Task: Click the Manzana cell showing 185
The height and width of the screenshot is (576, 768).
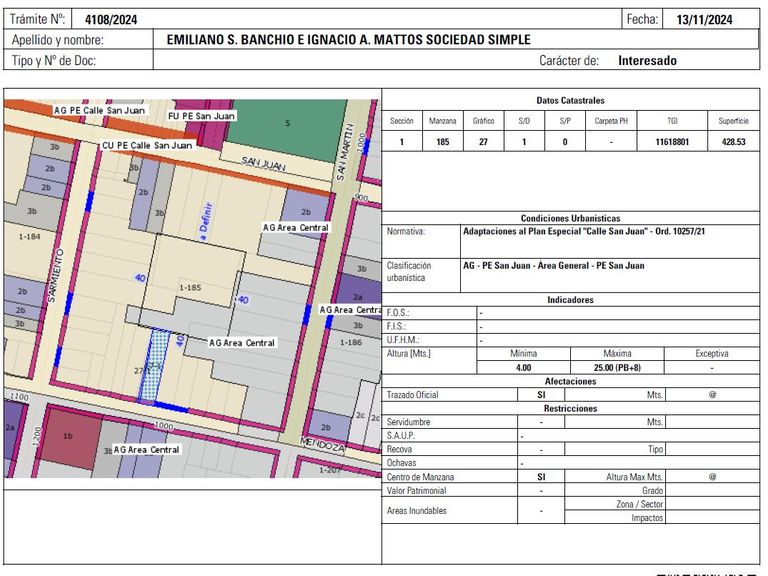Action: [x=443, y=142]
